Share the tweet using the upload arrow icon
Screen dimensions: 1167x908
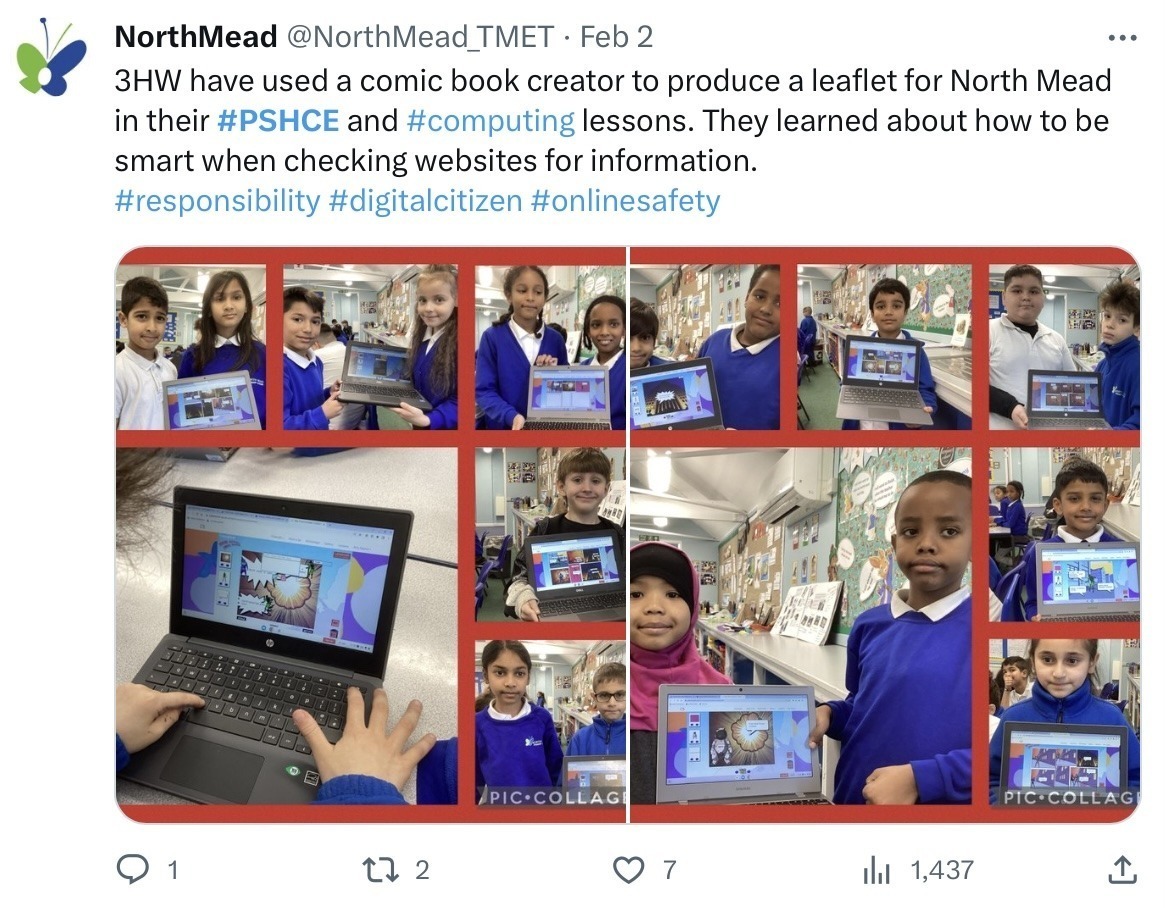click(1122, 869)
